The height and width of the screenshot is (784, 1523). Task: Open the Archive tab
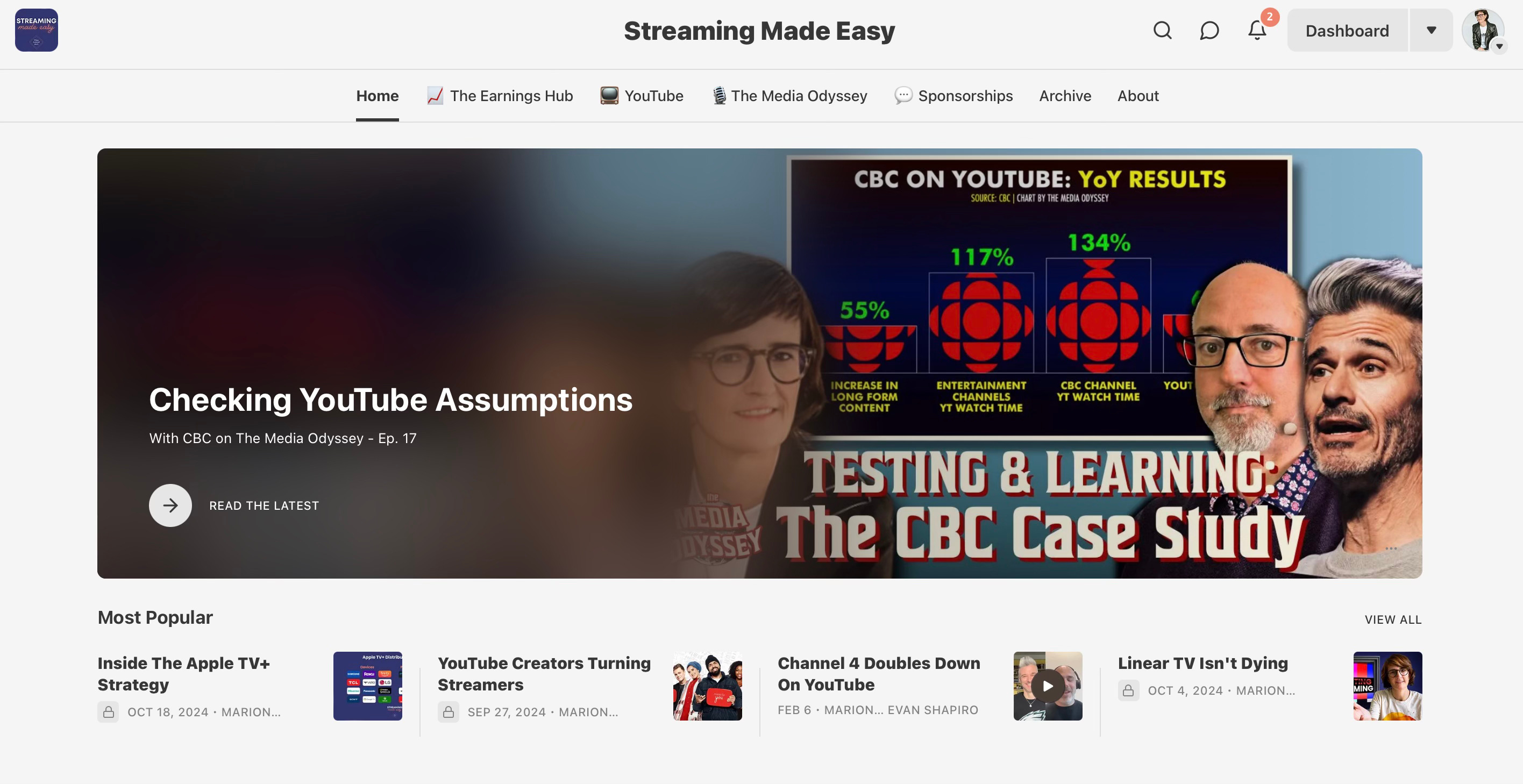click(1065, 96)
